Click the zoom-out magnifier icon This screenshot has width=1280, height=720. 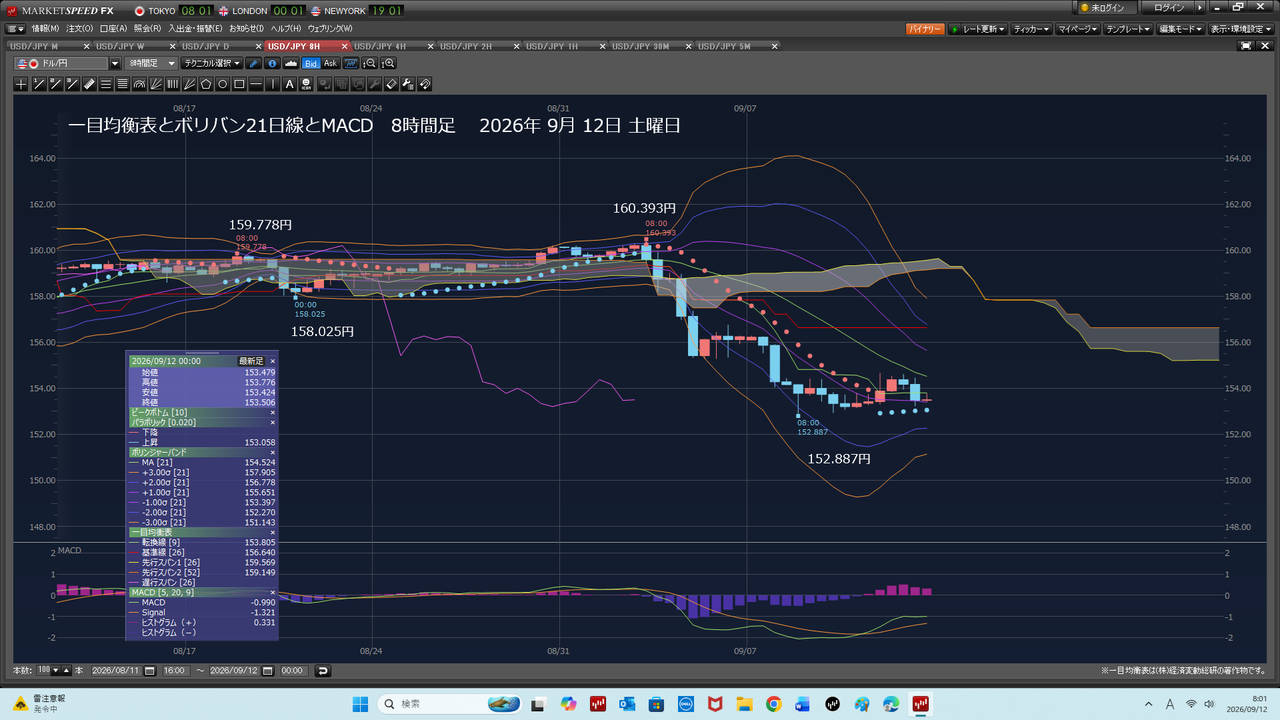pos(370,64)
